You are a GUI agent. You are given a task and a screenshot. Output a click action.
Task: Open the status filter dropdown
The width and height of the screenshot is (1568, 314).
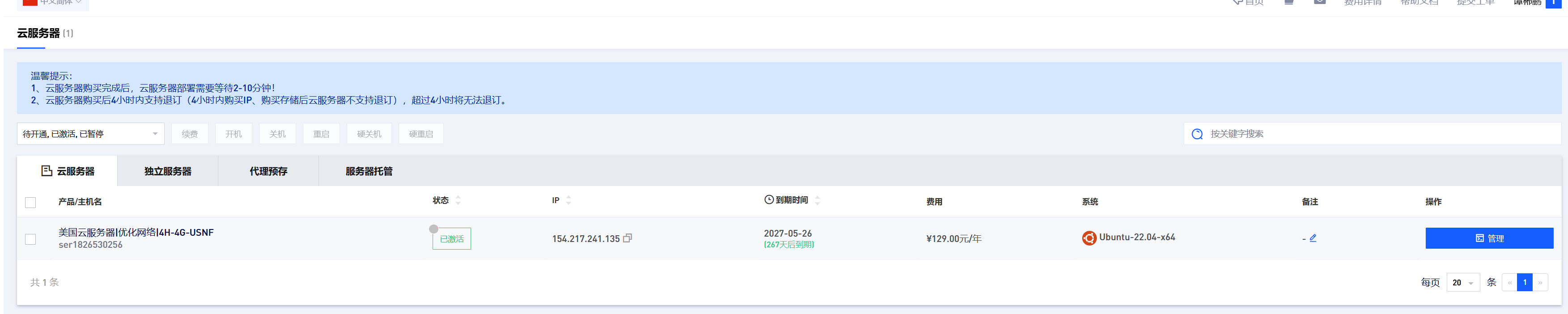[x=91, y=134]
